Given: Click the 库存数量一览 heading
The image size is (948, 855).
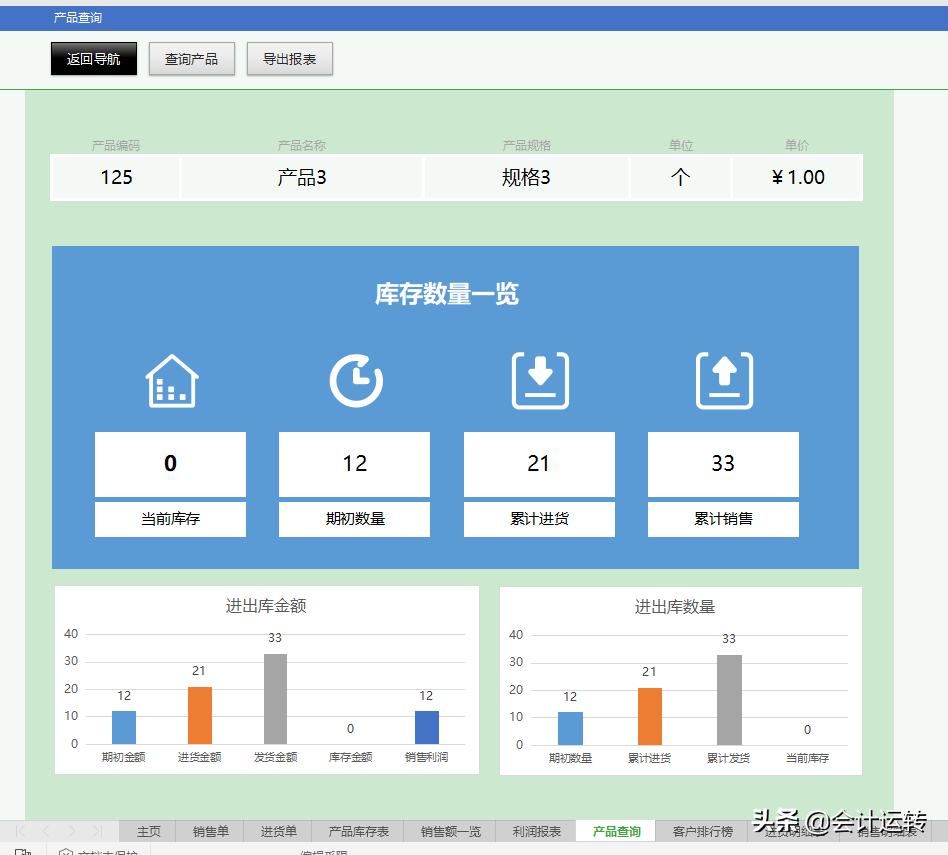Looking at the screenshot, I should [x=447, y=294].
